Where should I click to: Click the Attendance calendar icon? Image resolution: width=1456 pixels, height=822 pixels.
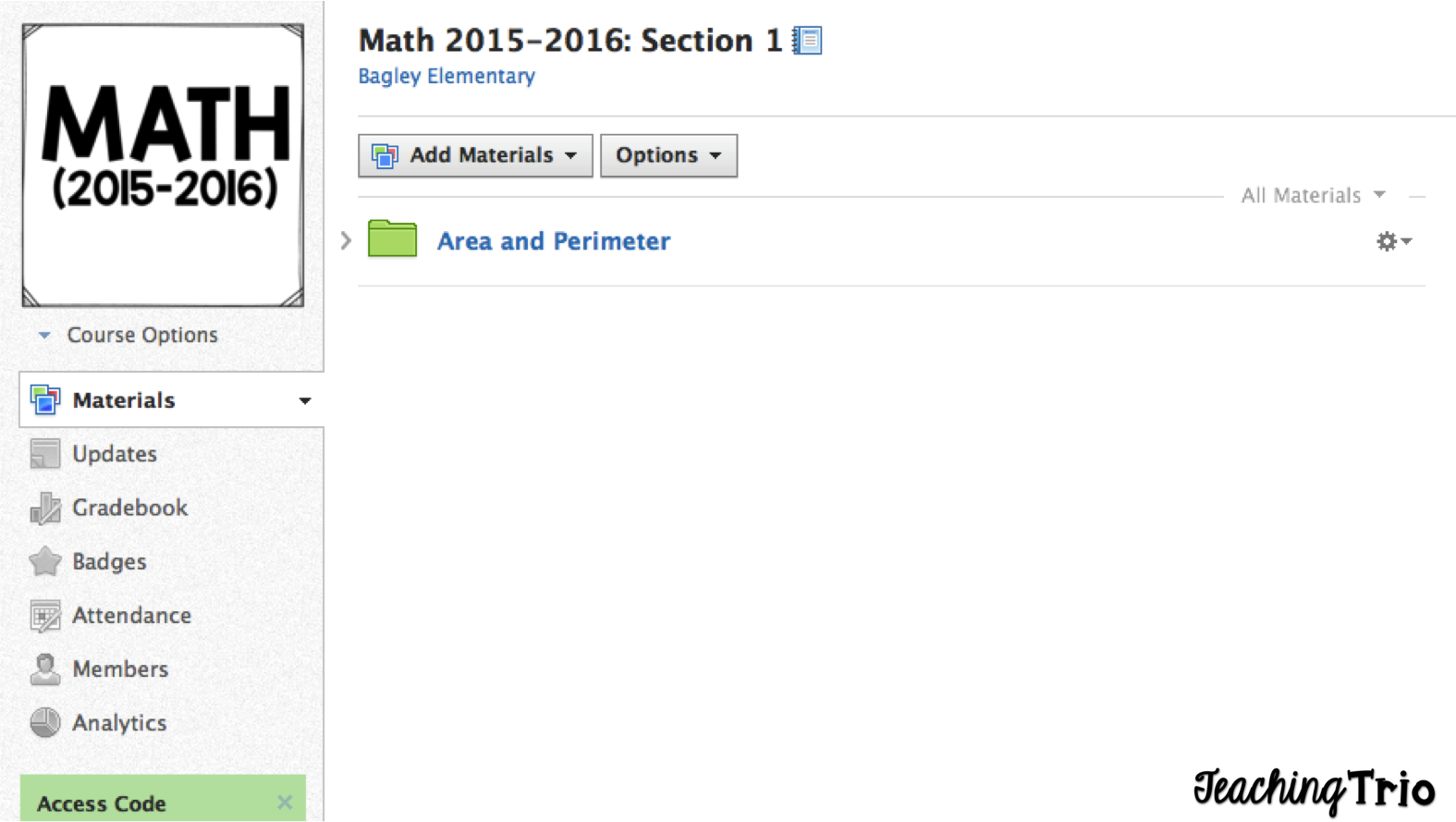(44, 616)
